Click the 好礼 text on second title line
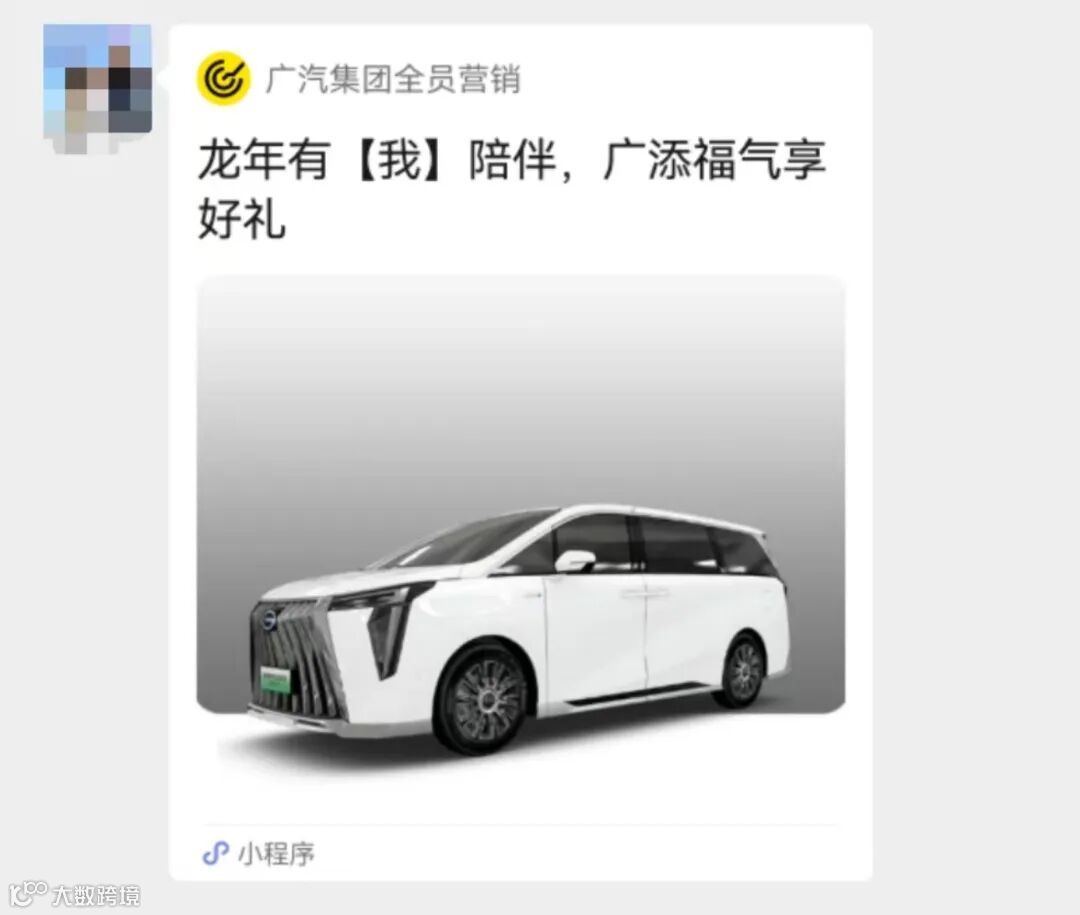 tap(242, 219)
